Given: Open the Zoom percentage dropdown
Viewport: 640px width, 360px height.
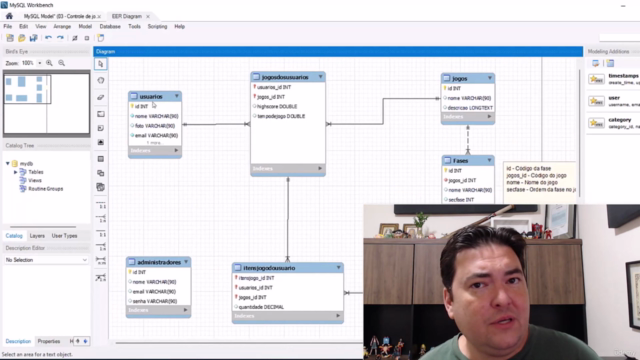Looking at the screenshot, I should pos(40,63).
